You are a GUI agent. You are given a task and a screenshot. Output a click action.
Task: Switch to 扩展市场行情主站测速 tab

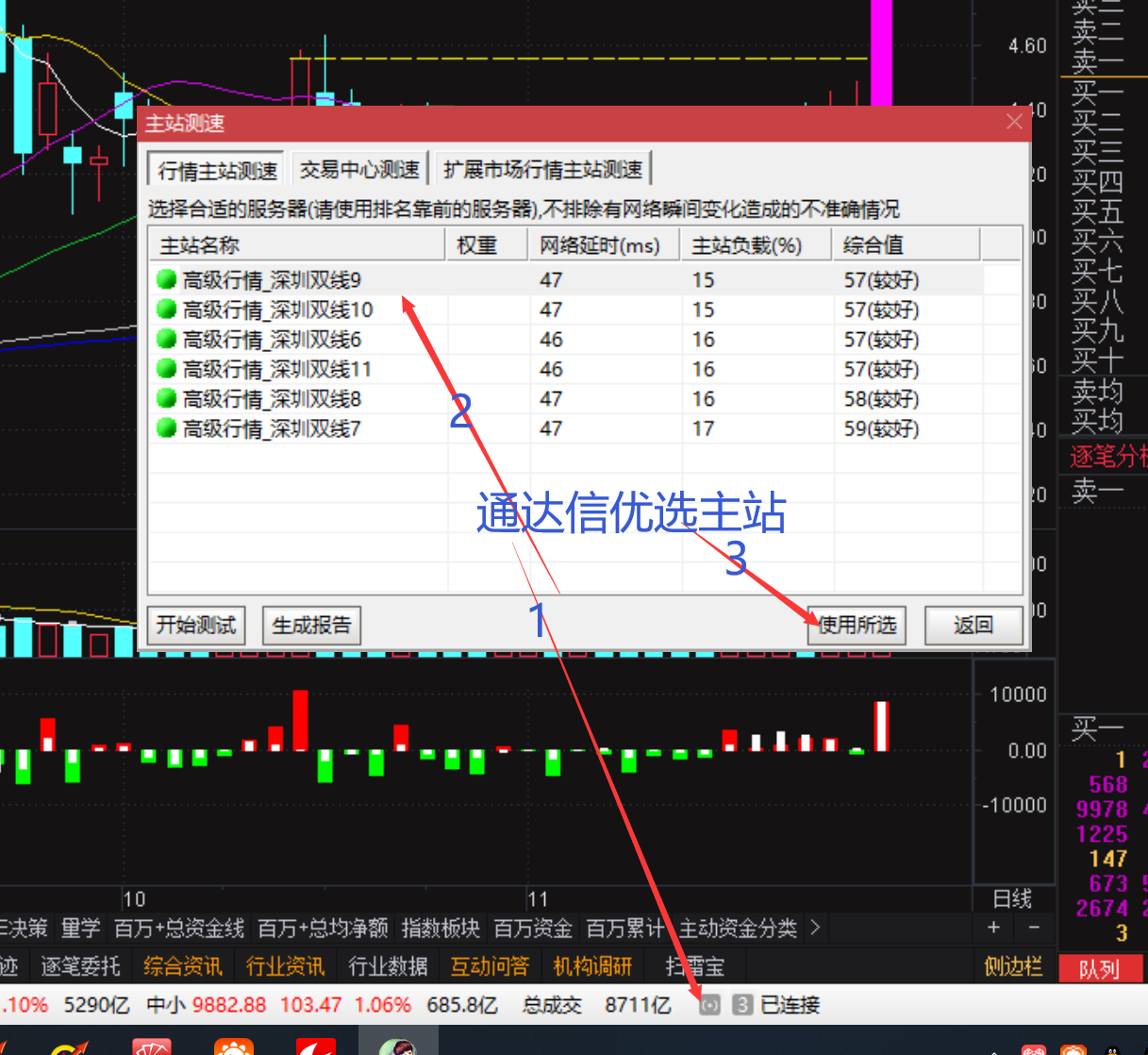[x=542, y=170]
